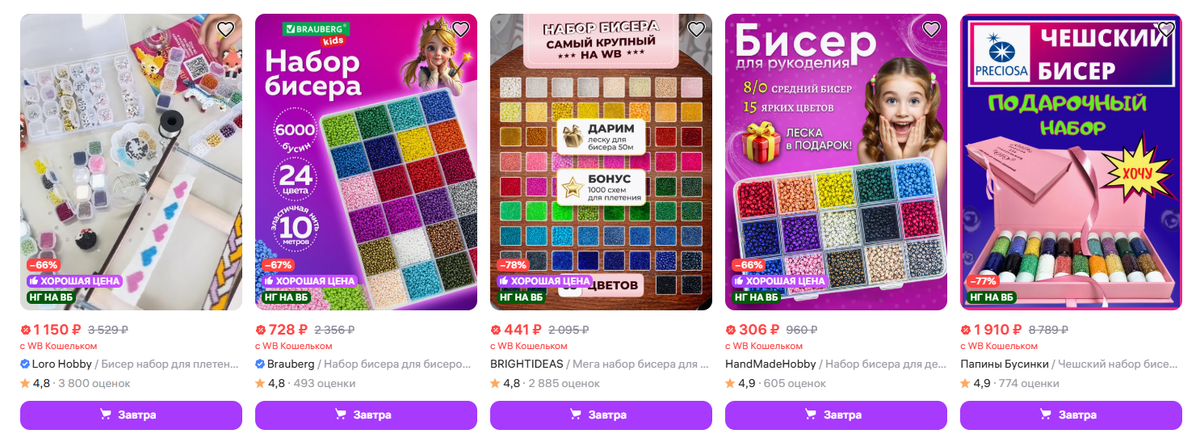The height and width of the screenshot is (438, 1200).
Task: Favorite the HandMadeHobby bead set
Action: (x=931, y=29)
